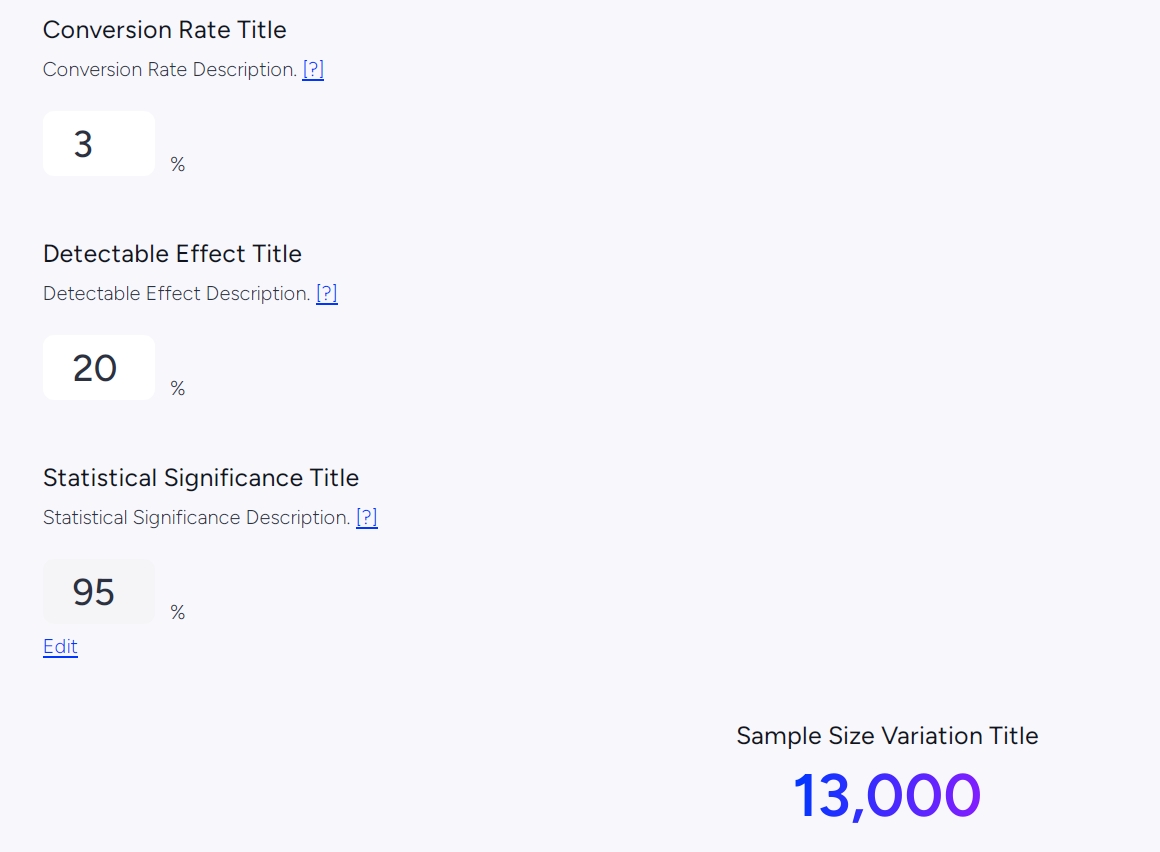Open the Conversion Rate help [?] link
This screenshot has height=852, width=1160.
click(313, 70)
